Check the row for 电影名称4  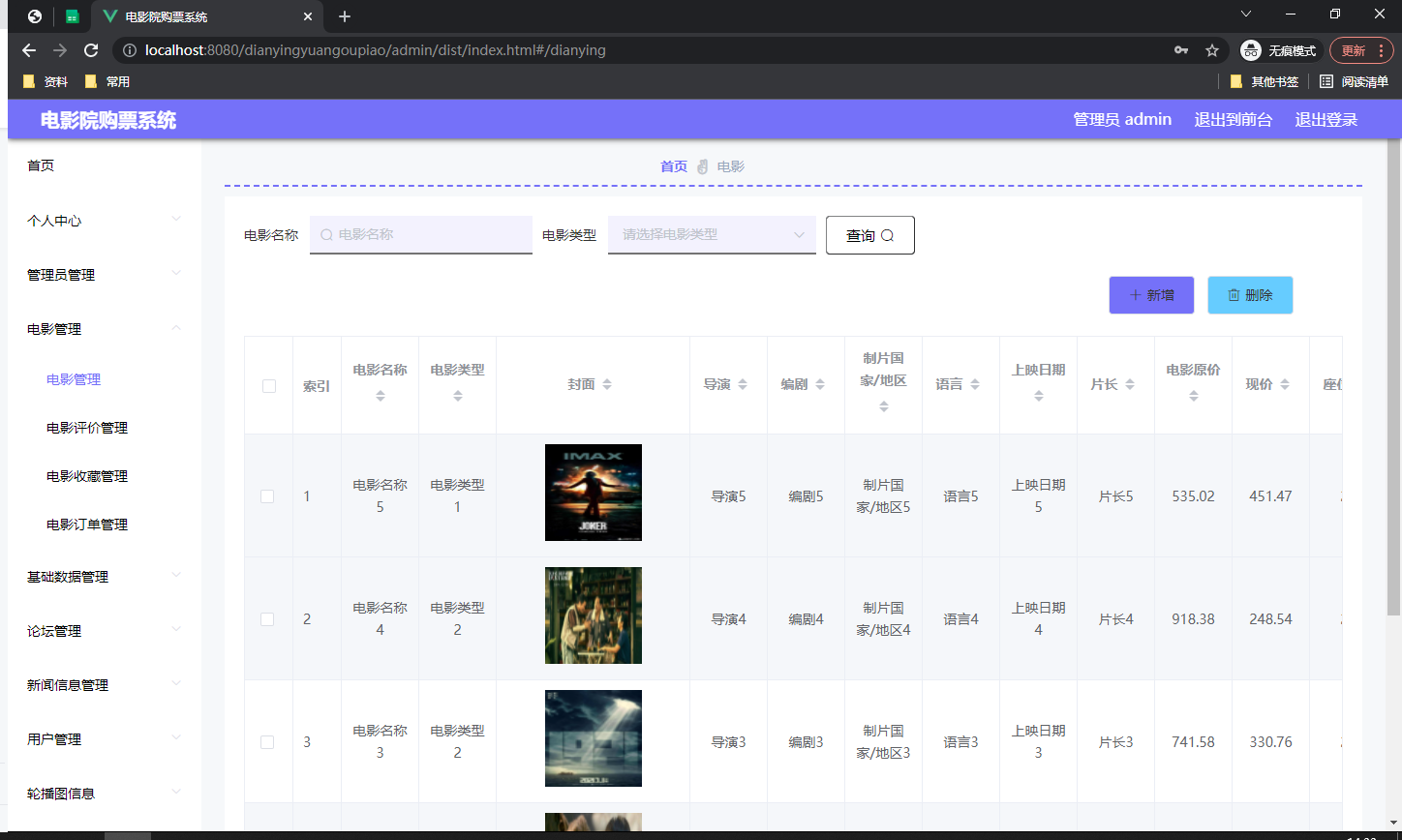267,619
